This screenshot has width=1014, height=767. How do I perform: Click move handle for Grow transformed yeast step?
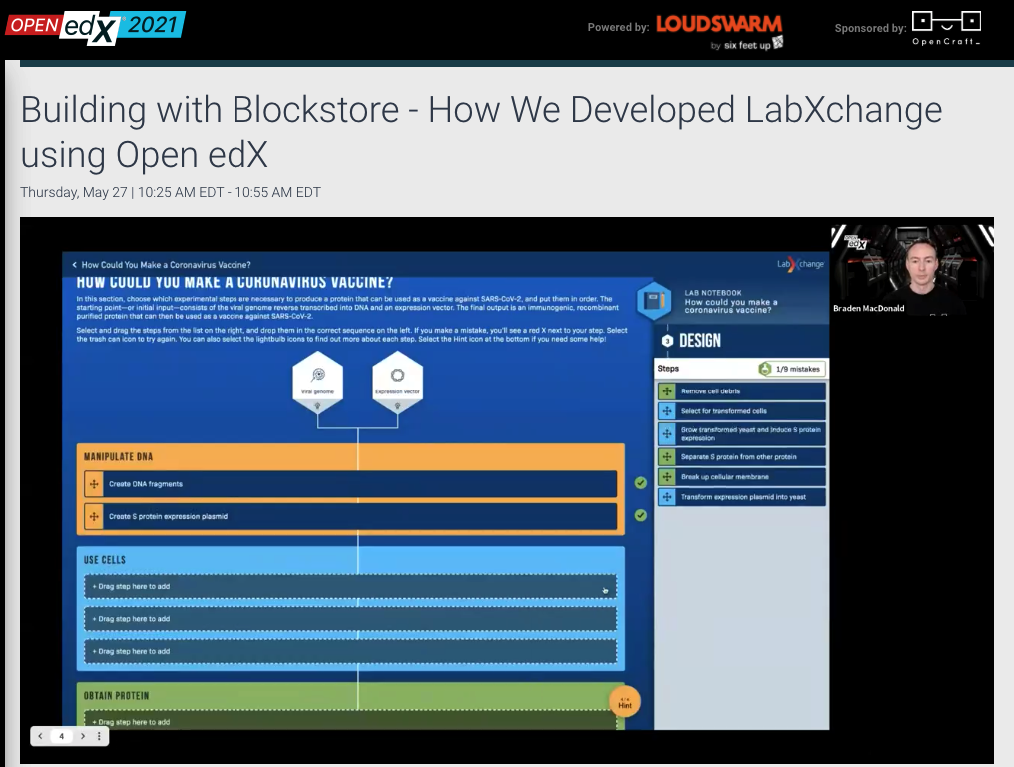(667, 433)
